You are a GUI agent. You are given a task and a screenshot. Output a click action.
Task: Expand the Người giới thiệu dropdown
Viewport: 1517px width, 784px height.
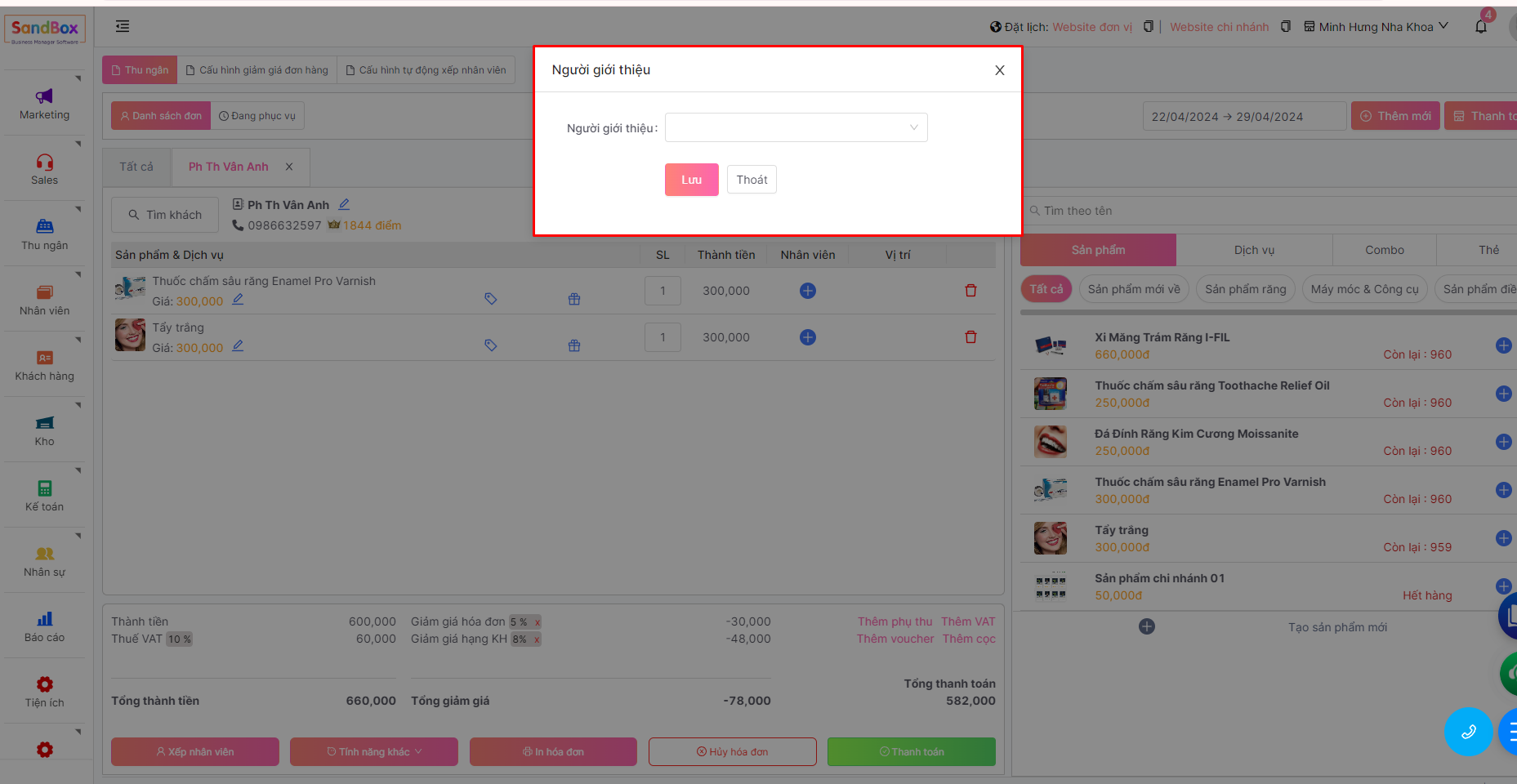[796, 127]
